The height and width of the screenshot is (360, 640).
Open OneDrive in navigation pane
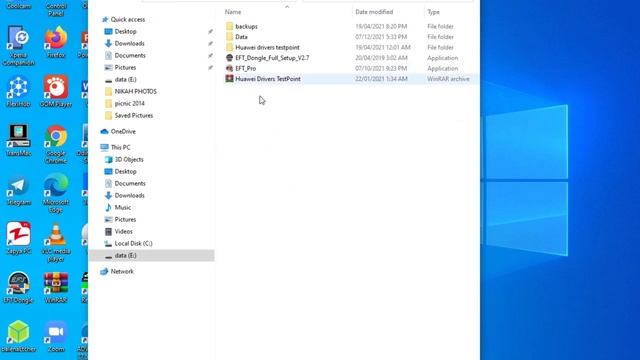click(123, 131)
